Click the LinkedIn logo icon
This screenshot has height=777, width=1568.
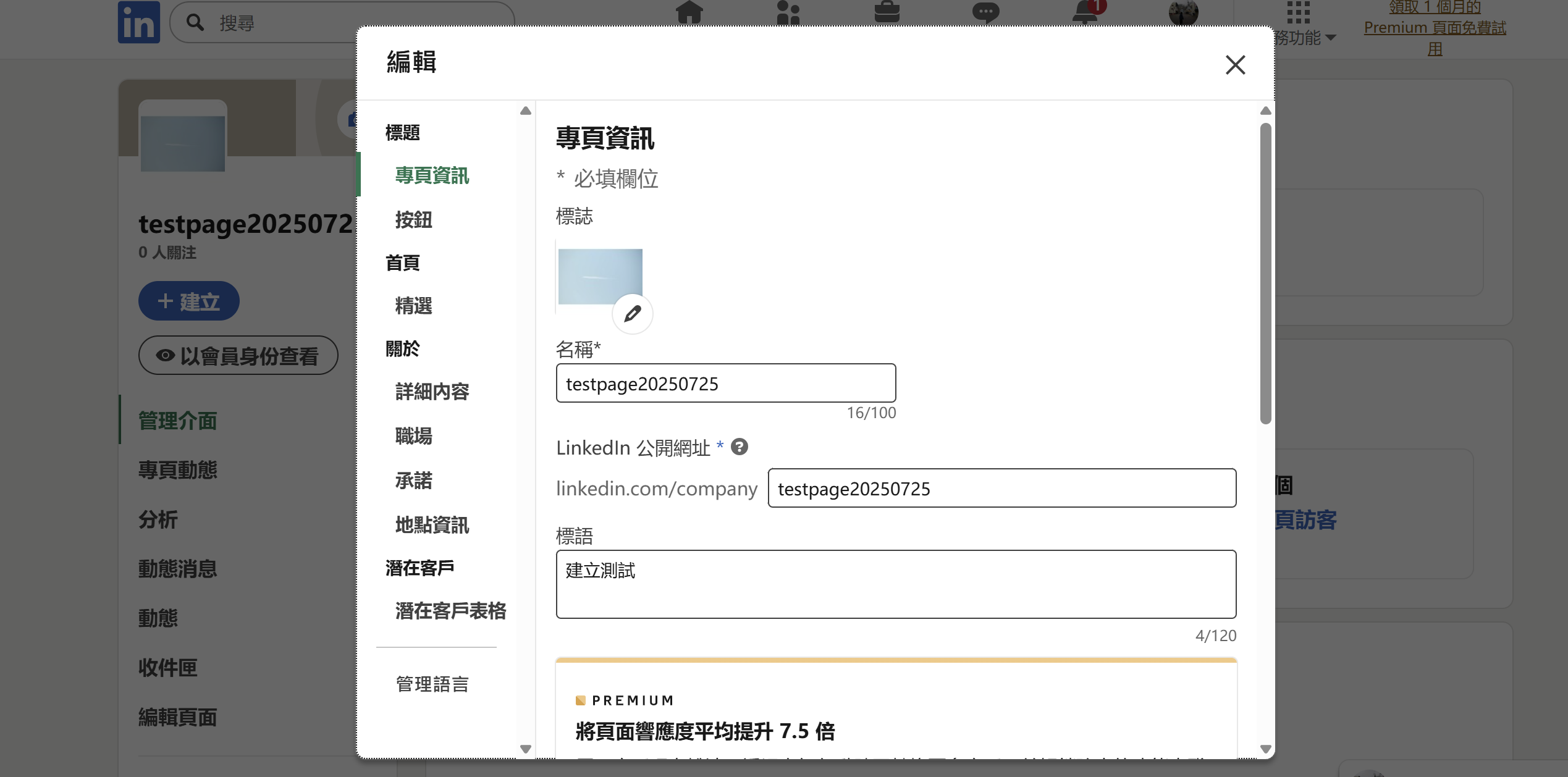(x=139, y=22)
